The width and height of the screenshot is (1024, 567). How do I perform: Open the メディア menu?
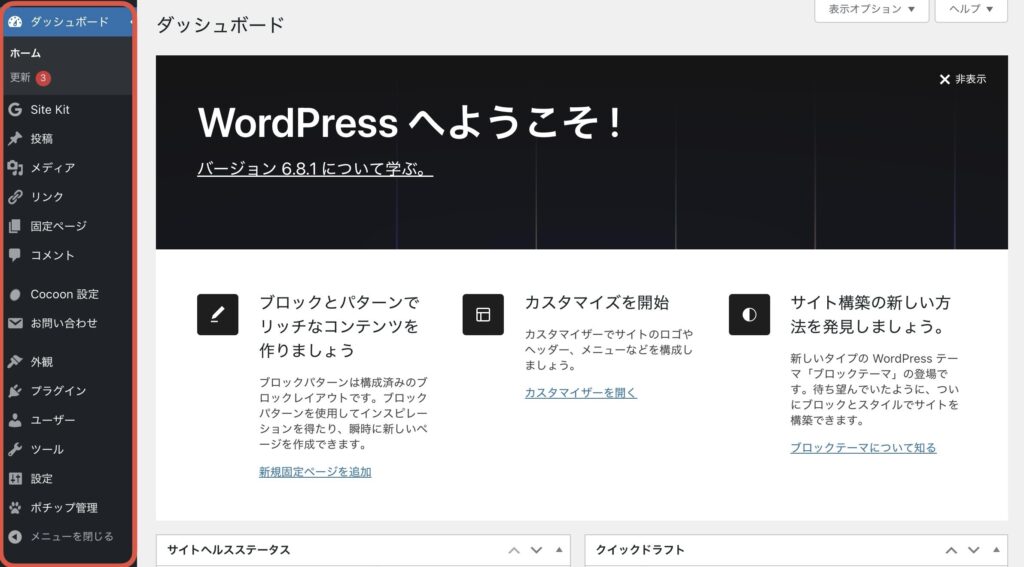coord(68,168)
